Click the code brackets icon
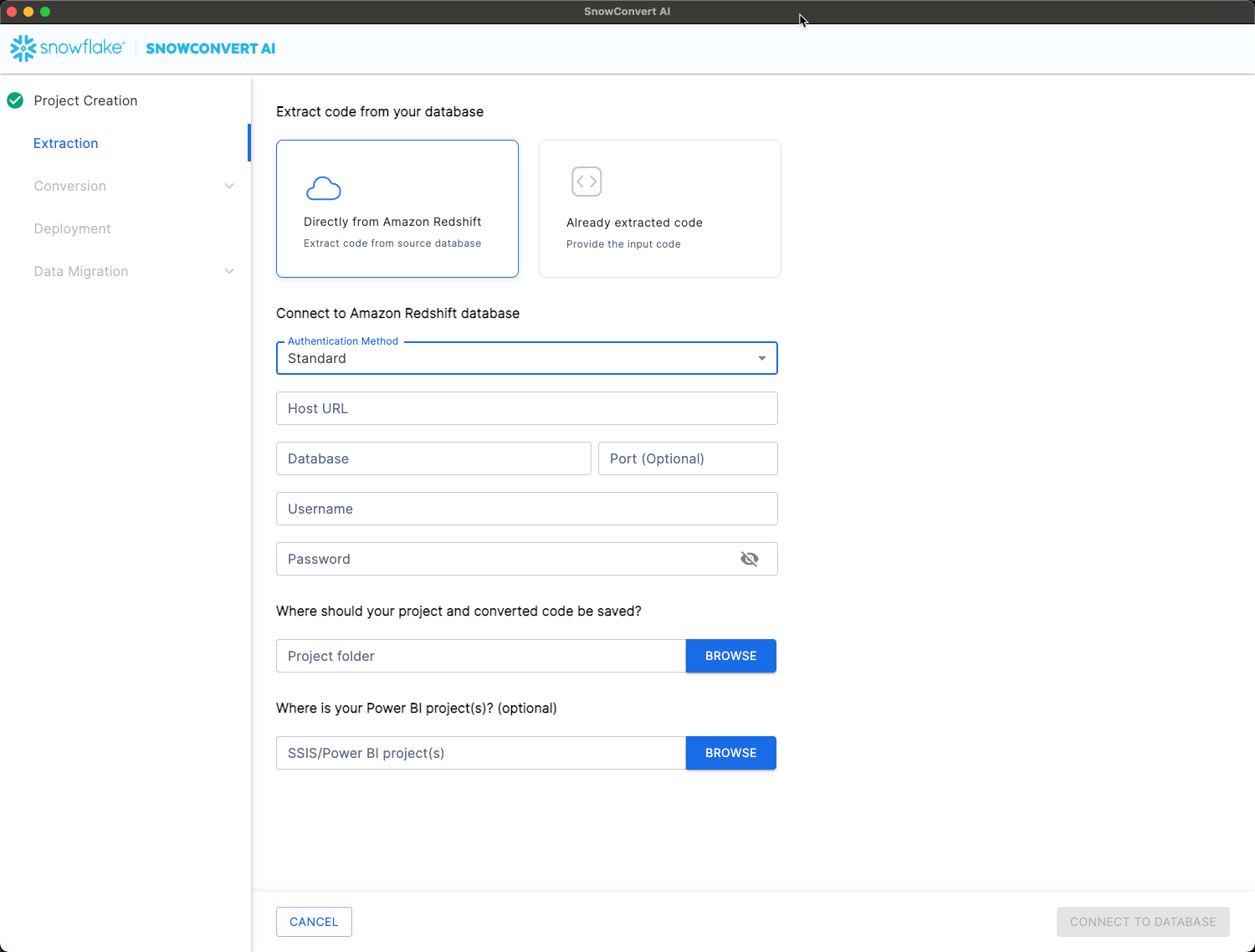 (587, 182)
